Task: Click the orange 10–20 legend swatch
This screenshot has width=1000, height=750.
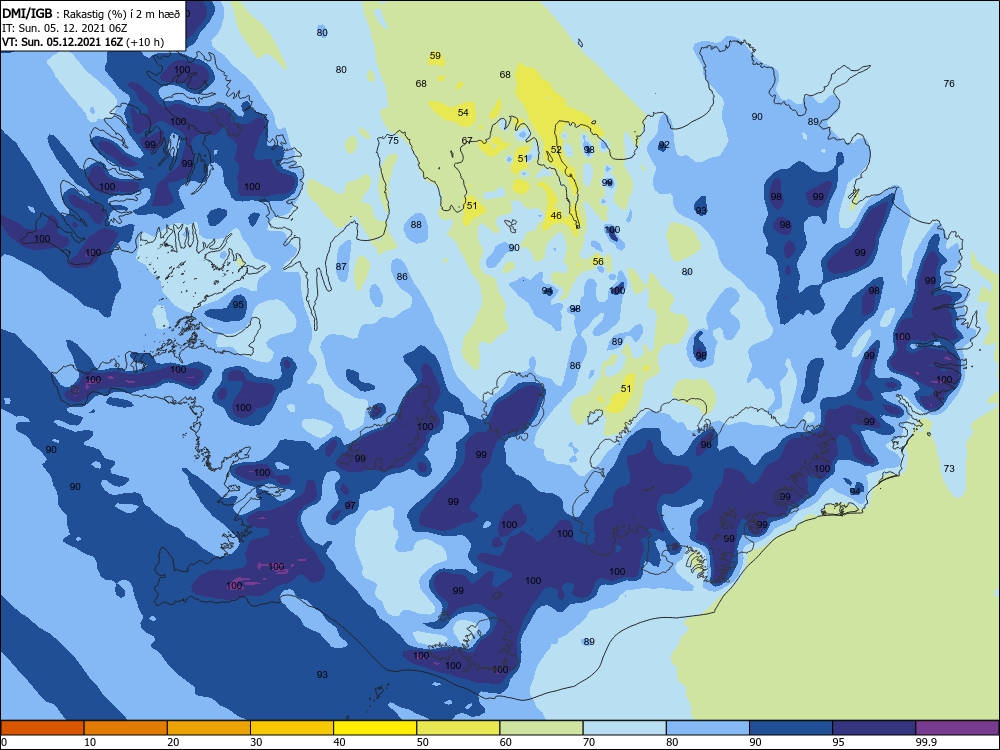Action: click(x=126, y=728)
